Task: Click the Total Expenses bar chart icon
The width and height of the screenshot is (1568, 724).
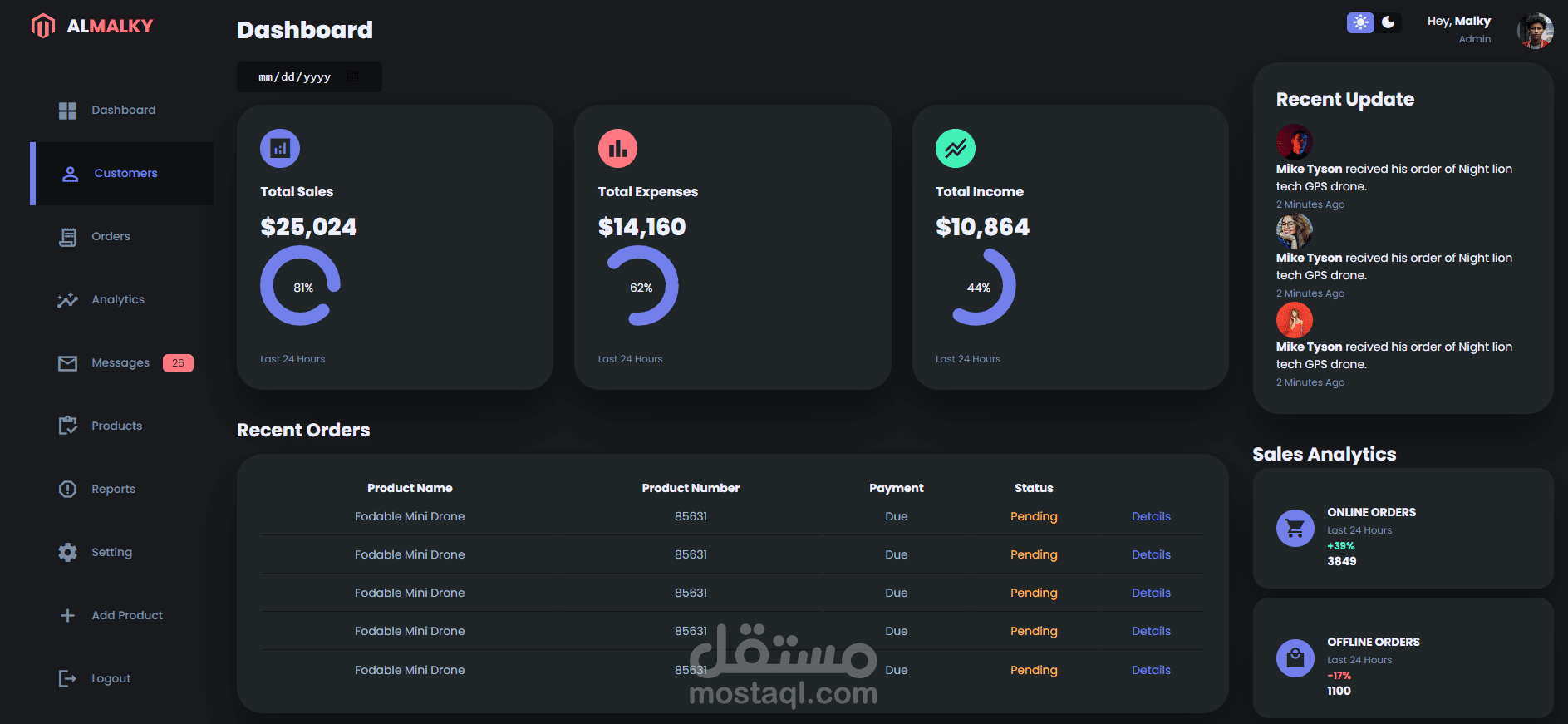Action: pos(617,149)
